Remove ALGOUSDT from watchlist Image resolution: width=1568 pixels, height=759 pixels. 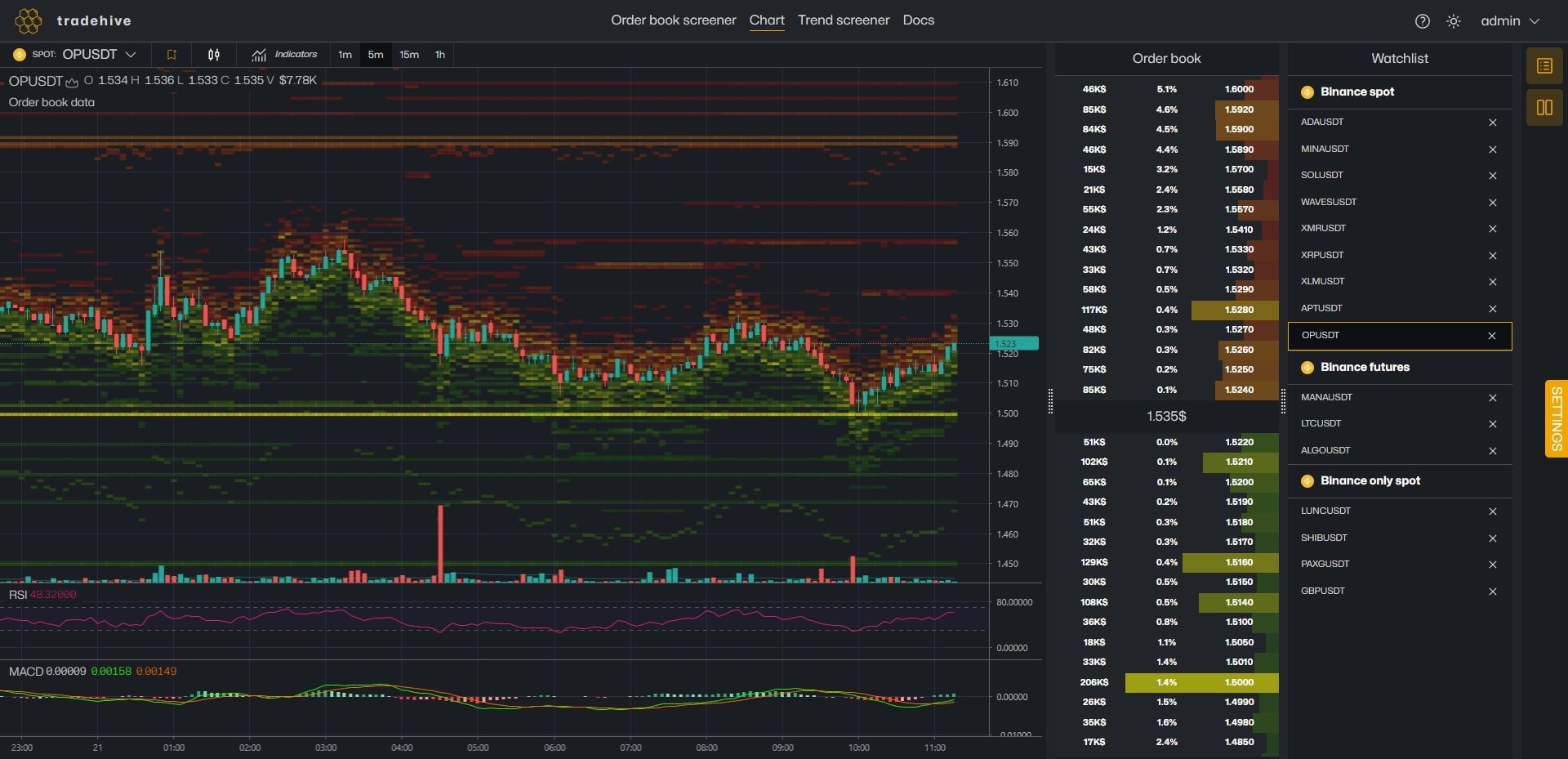tap(1493, 451)
